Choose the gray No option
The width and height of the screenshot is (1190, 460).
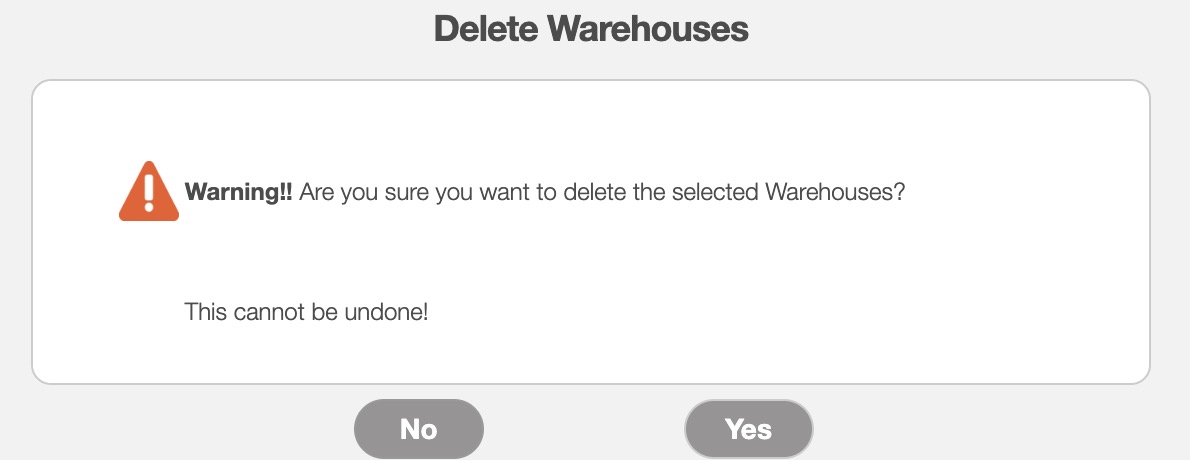418,429
